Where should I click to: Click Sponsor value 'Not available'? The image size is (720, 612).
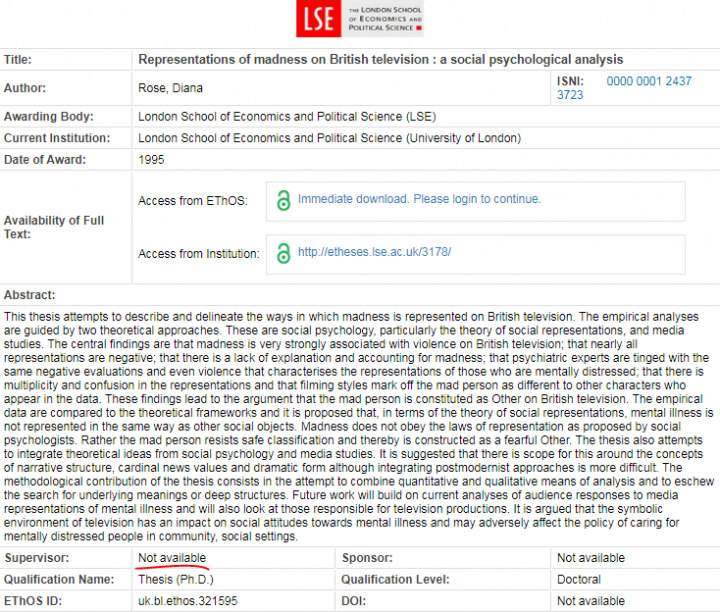click(x=591, y=558)
